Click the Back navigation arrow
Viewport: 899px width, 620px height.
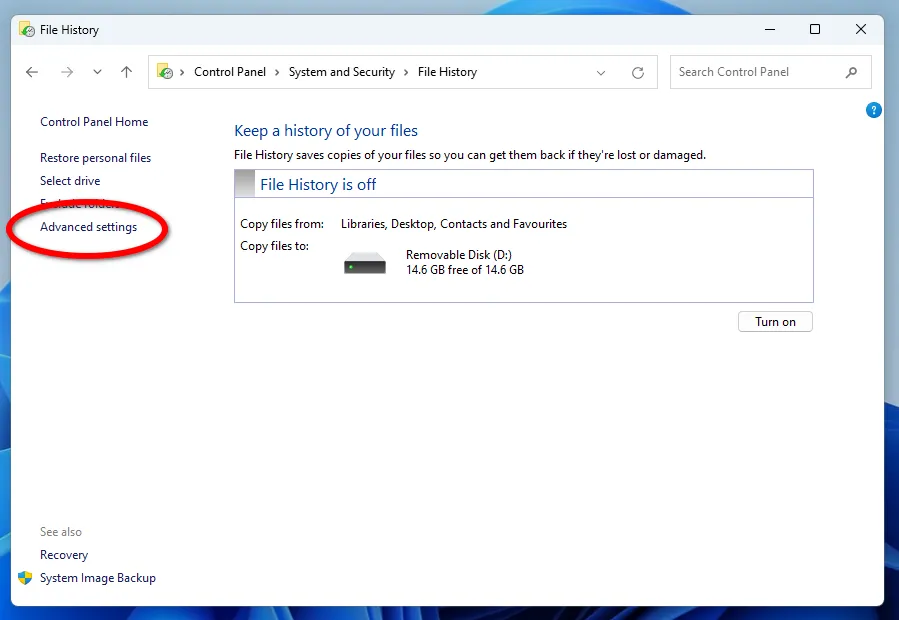coord(32,72)
